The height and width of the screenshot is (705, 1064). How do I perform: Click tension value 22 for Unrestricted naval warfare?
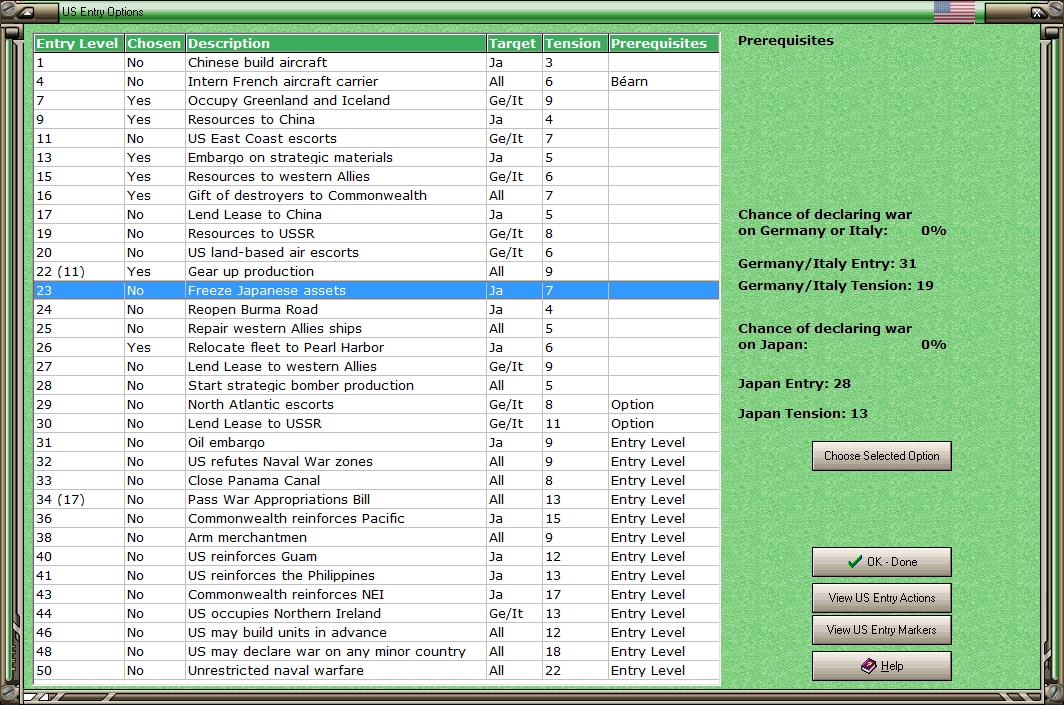pyautogui.click(x=574, y=670)
